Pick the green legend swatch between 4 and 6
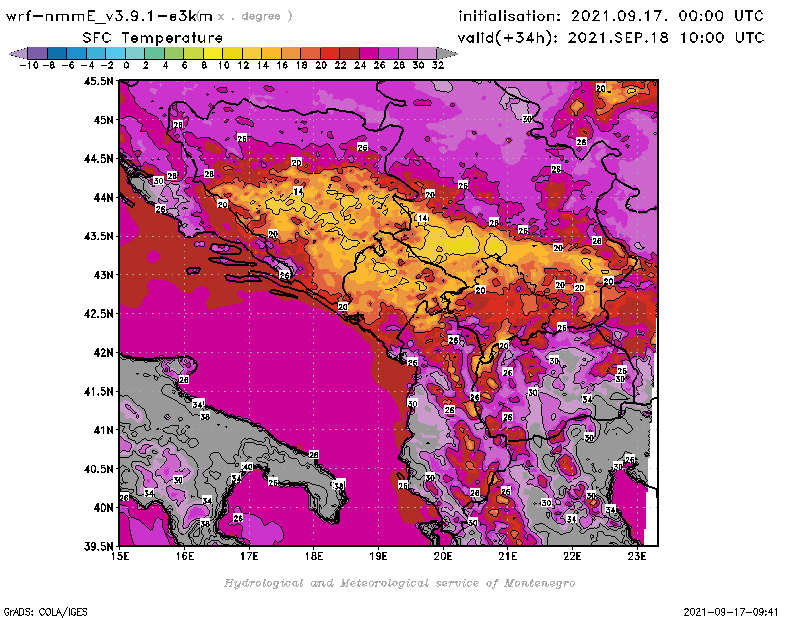The height and width of the screenshot is (618, 800). (174, 53)
